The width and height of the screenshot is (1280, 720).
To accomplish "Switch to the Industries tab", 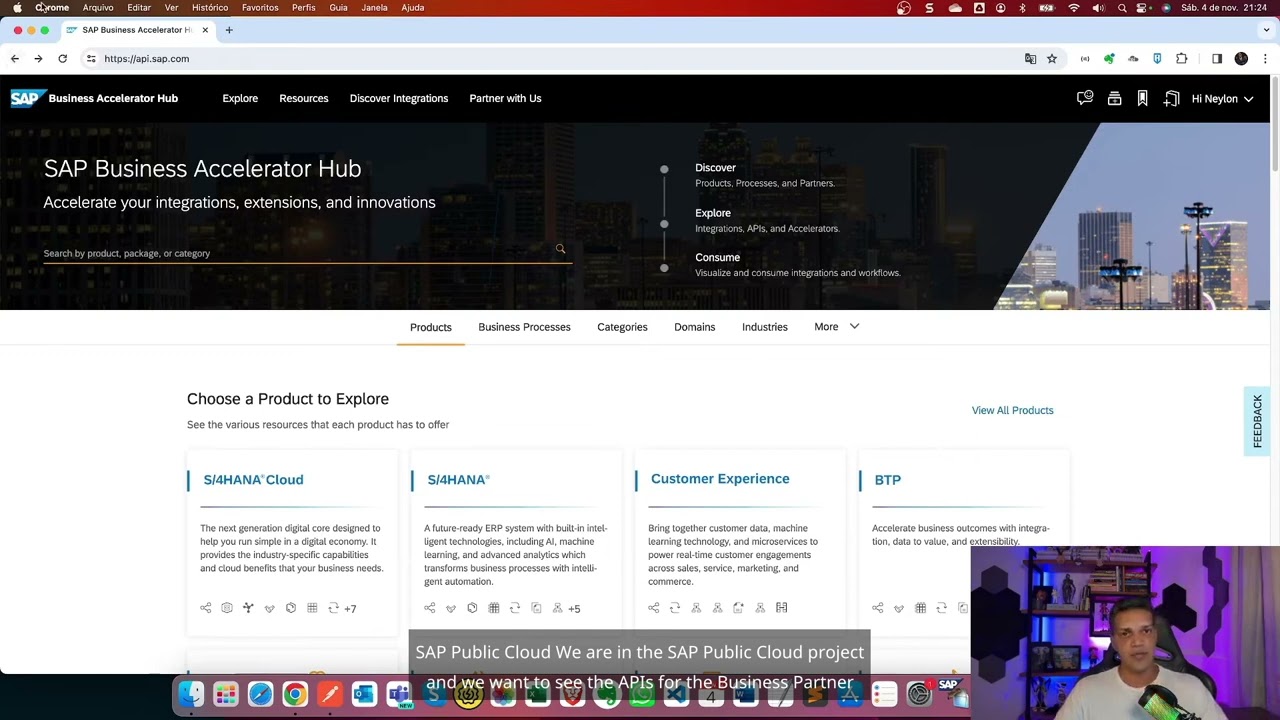I will pyautogui.click(x=765, y=327).
